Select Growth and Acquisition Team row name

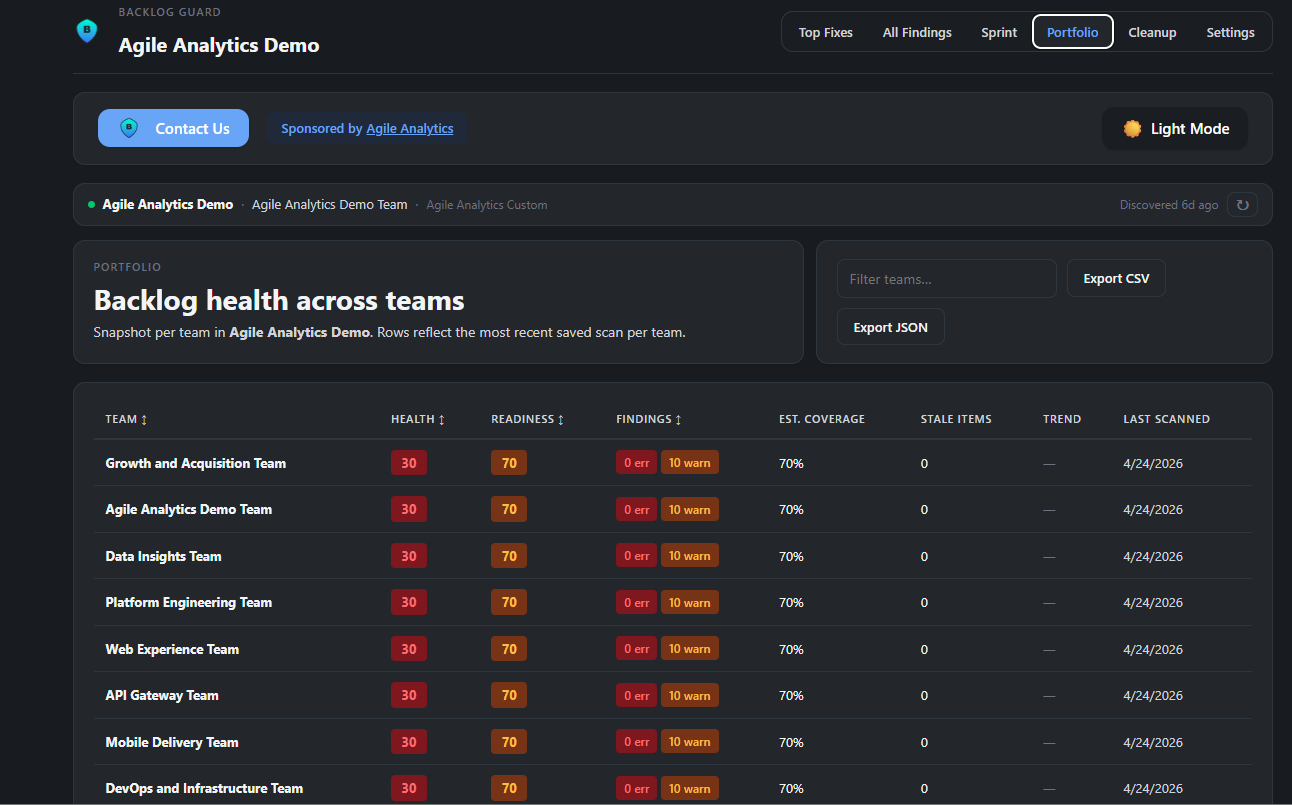click(x=196, y=463)
